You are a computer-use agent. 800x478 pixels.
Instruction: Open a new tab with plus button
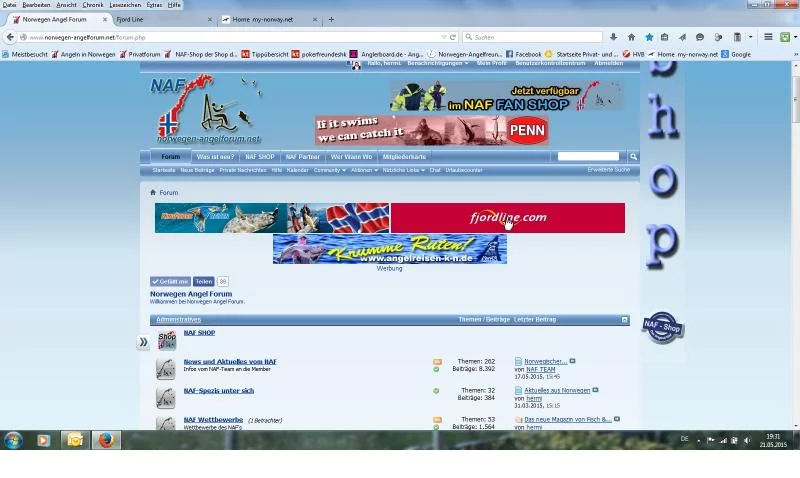[x=331, y=19]
